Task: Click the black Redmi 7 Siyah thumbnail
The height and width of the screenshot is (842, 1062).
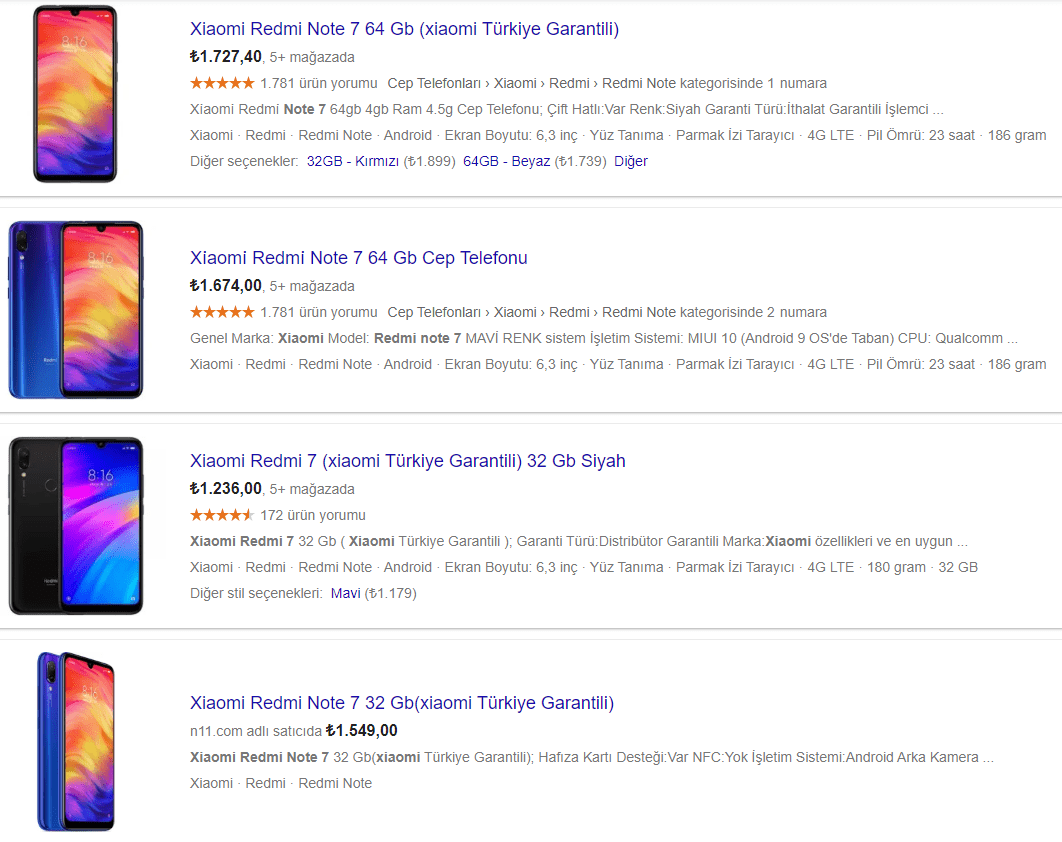Action: [76, 526]
